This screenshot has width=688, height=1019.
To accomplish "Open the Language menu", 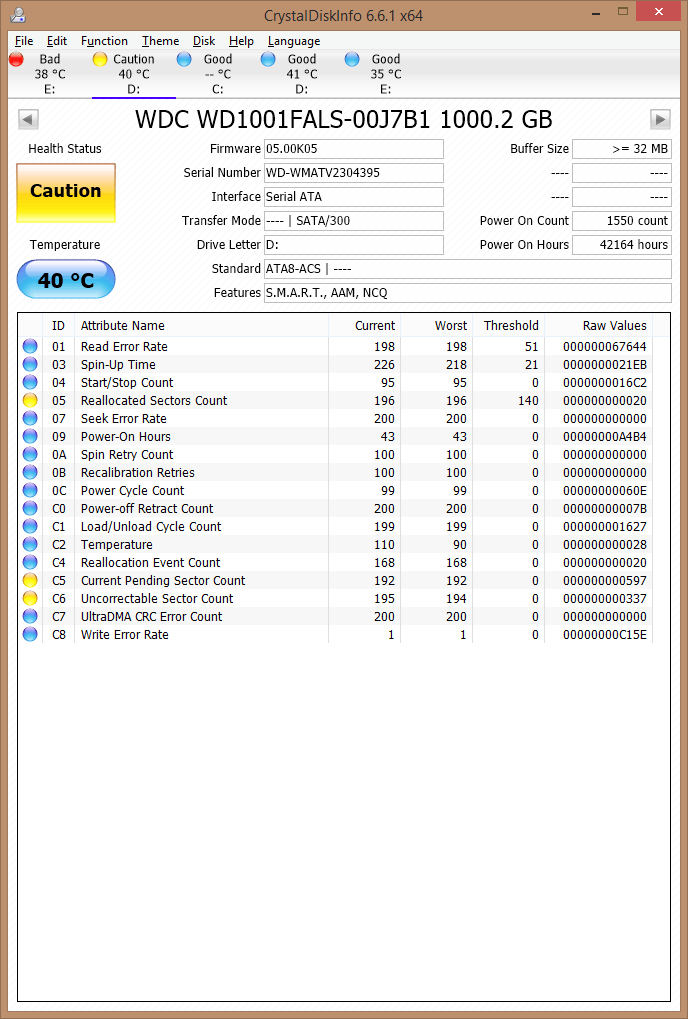I will pos(294,41).
